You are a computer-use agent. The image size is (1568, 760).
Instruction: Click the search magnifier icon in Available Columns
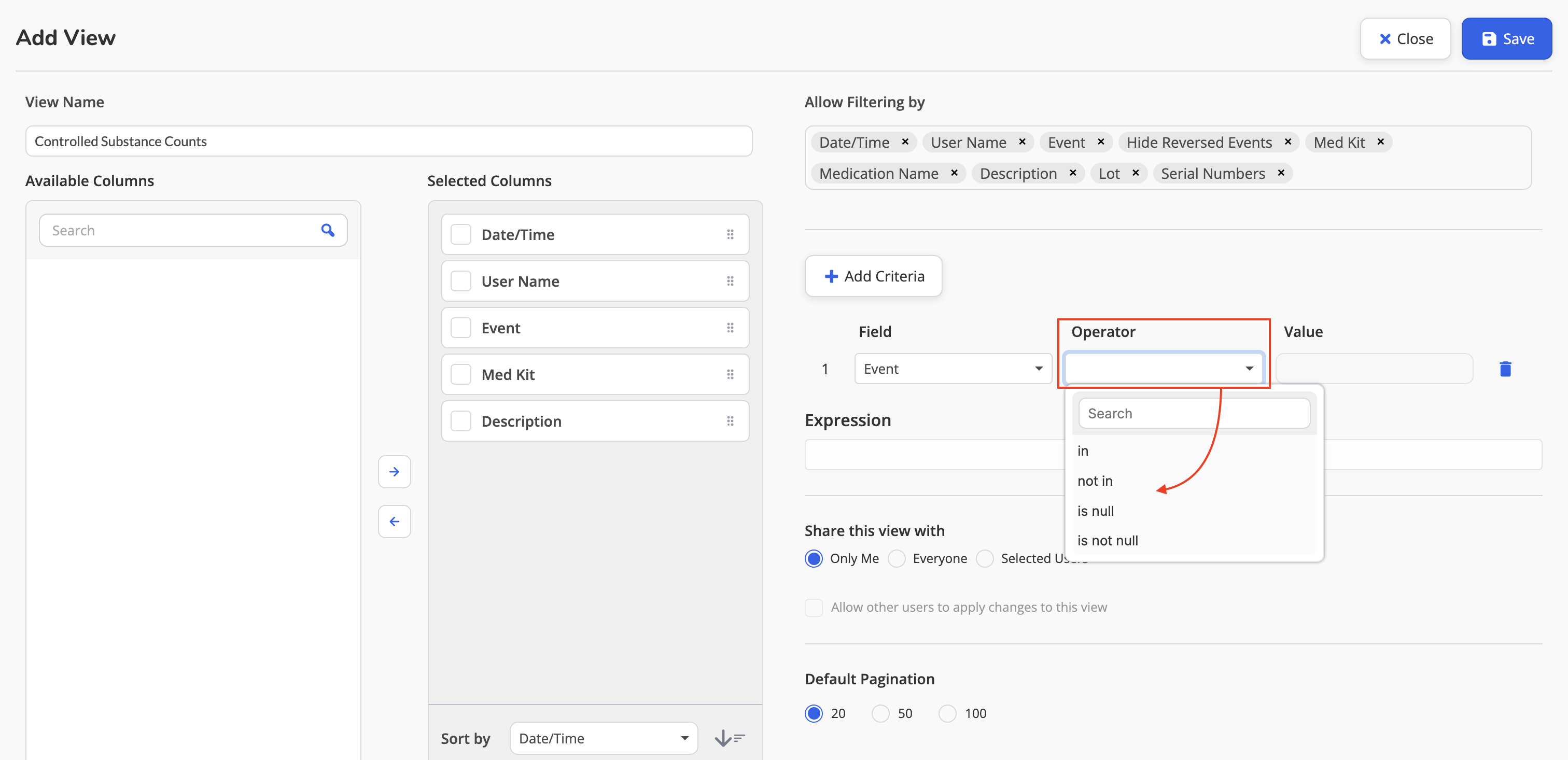coord(328,230)
